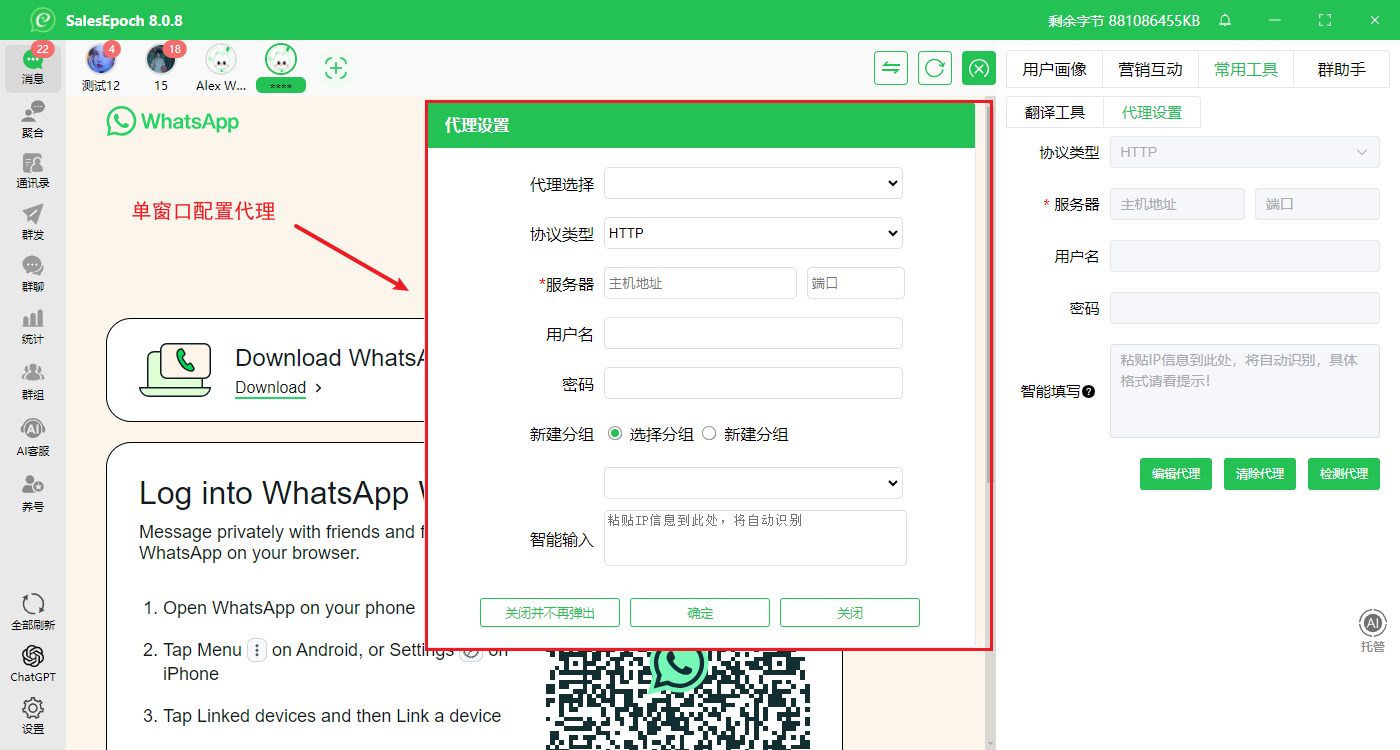Click the dialog's 密码 input field
The width and height of the screenshot is (1400, 750).
[x=753, y=383]
